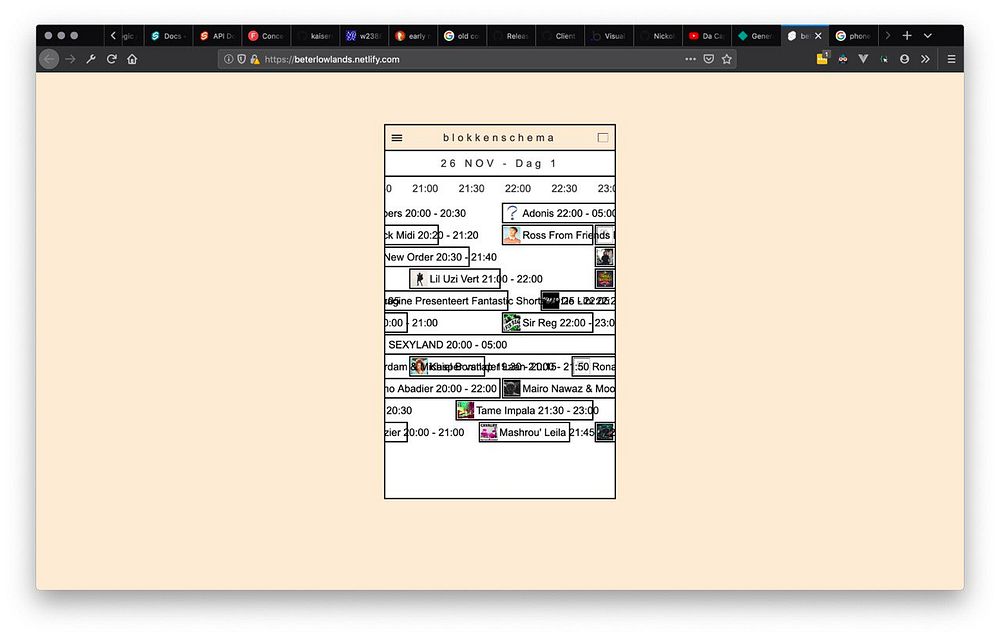Image resolution: width=1000 pixels, height=638 pixels.
Task: Click the V-shaped extension icon
Action: [x=863, y=59]
